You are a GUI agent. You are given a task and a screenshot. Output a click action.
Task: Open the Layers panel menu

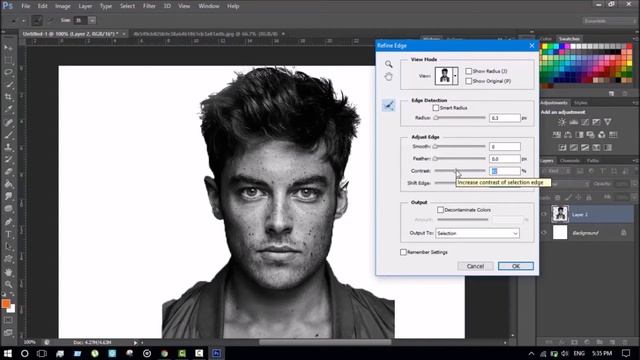[x=635, y=161]
